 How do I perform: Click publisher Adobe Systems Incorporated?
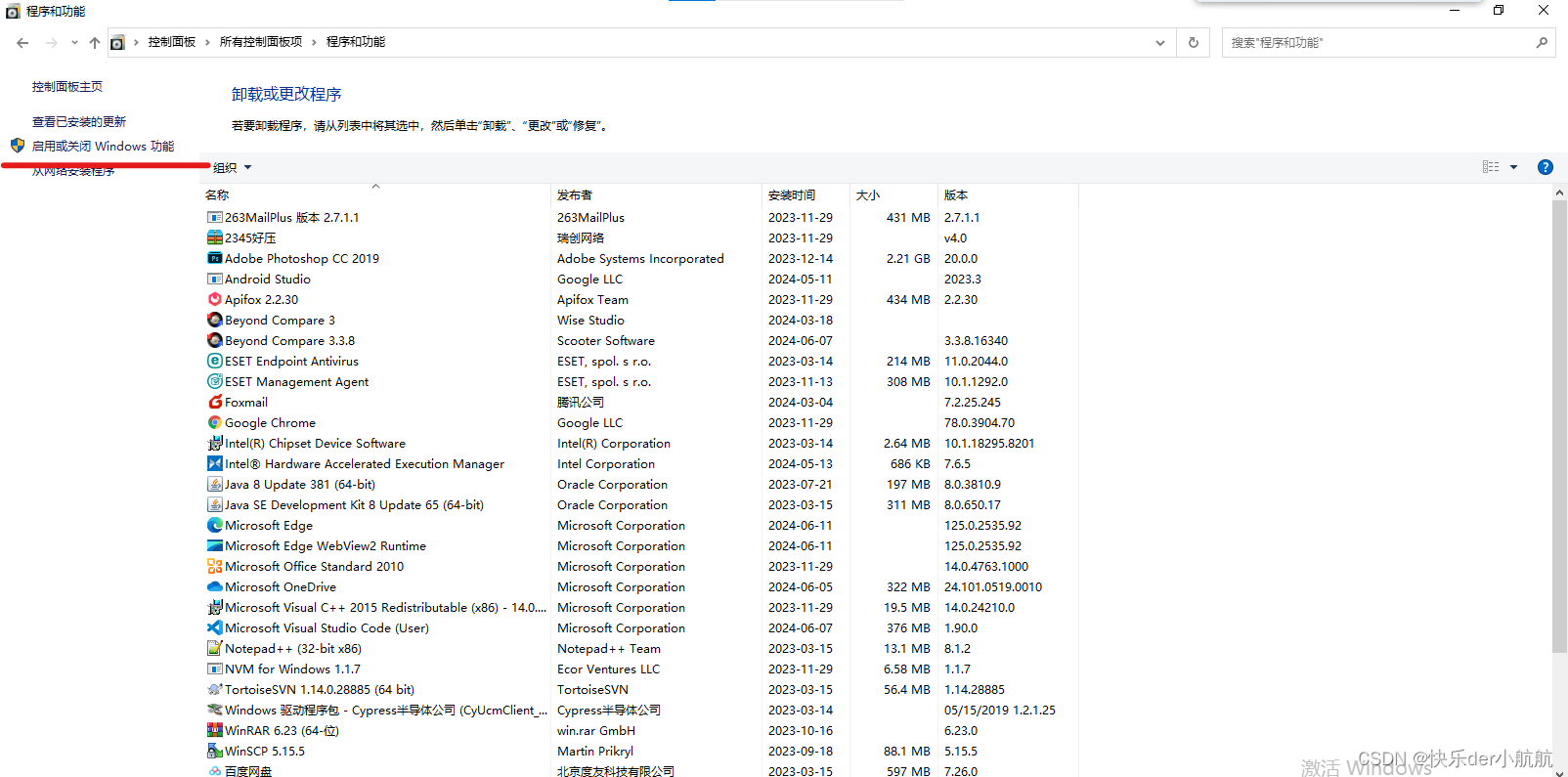(x=640, y=258)
